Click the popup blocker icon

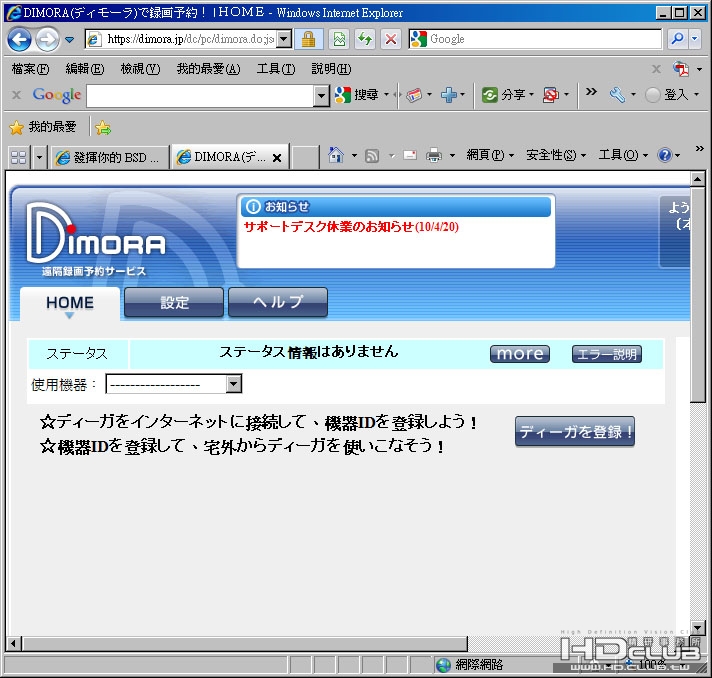[550, 94]
